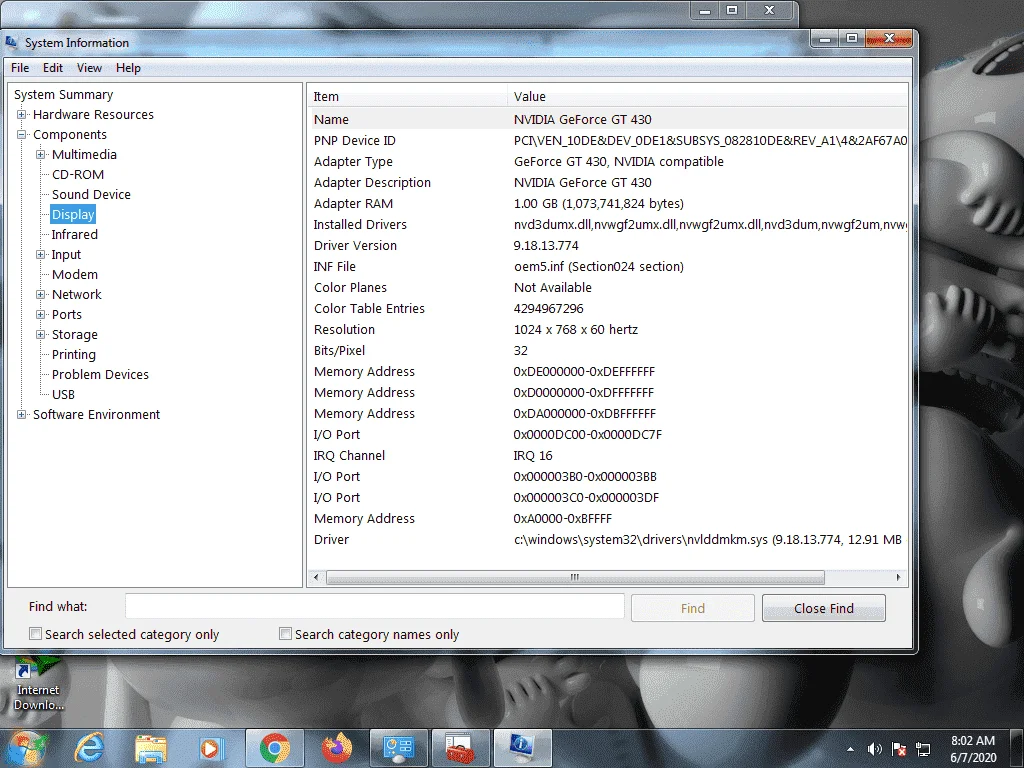Open the taskbar clock showing 8:02 AM
The image size is (1024, 768).
973,749
